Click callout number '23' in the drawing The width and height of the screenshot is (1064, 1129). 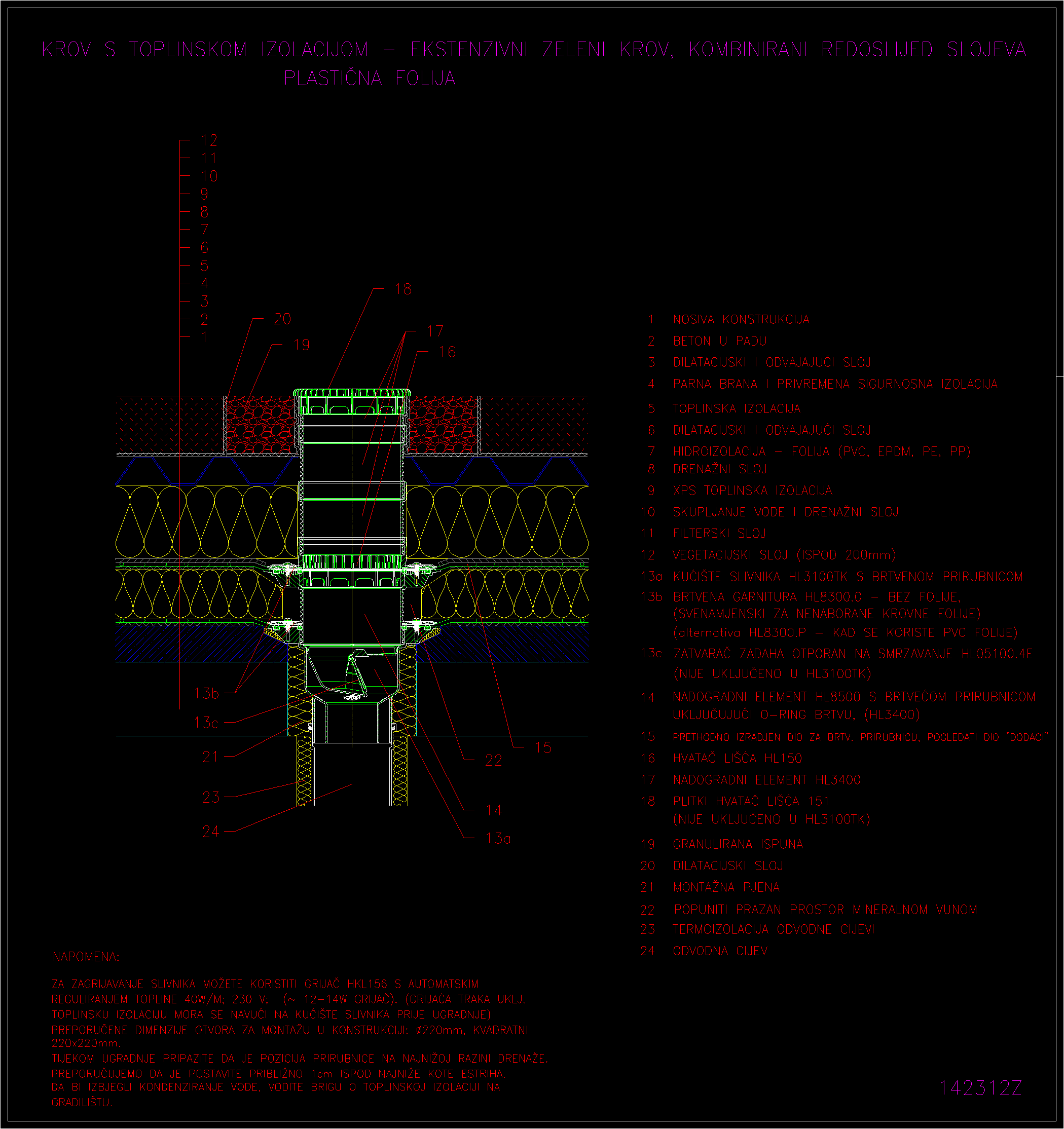(211, 797)
